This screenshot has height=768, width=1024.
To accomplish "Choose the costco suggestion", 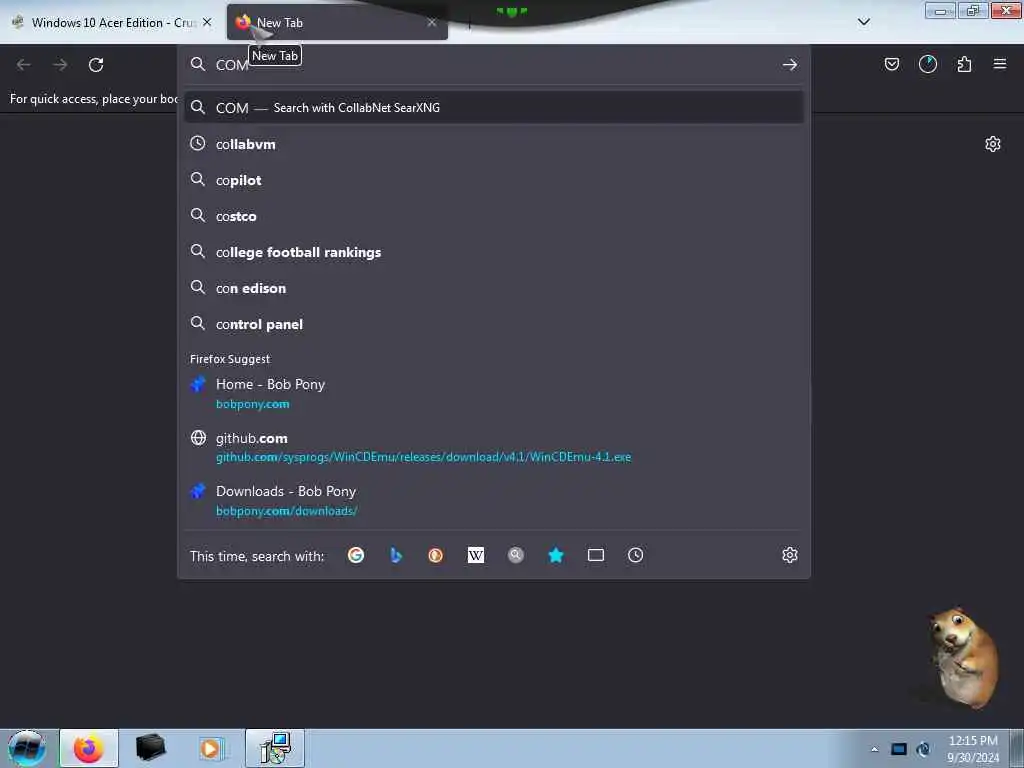I will pyautogui.click(x=494, y=216).
